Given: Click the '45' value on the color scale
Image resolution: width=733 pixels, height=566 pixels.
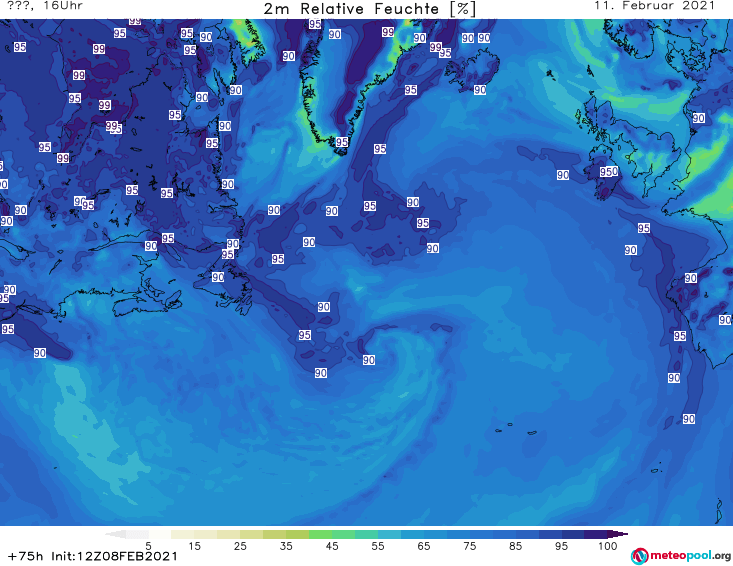Looking at the screenshot, I should [332, 546].
